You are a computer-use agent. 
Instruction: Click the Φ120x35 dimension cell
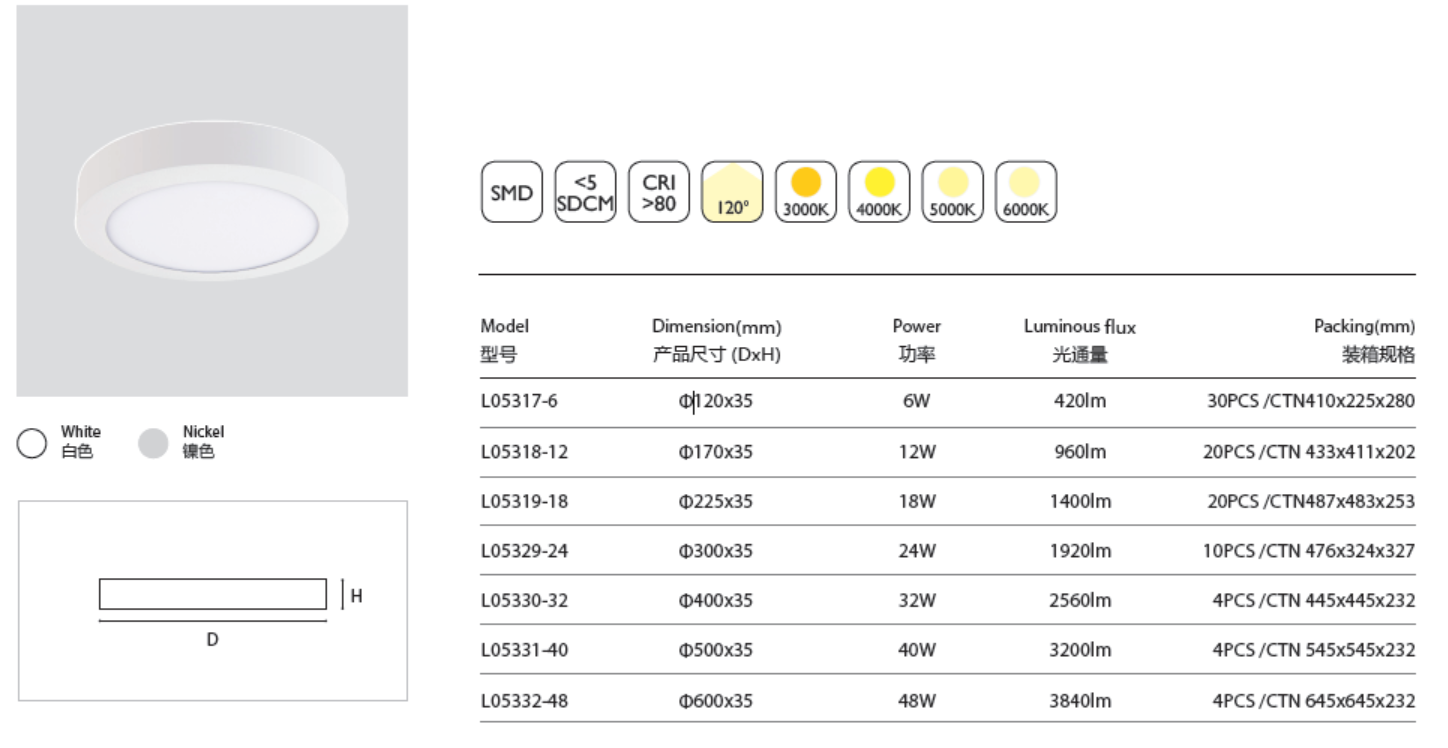[716, 402]
